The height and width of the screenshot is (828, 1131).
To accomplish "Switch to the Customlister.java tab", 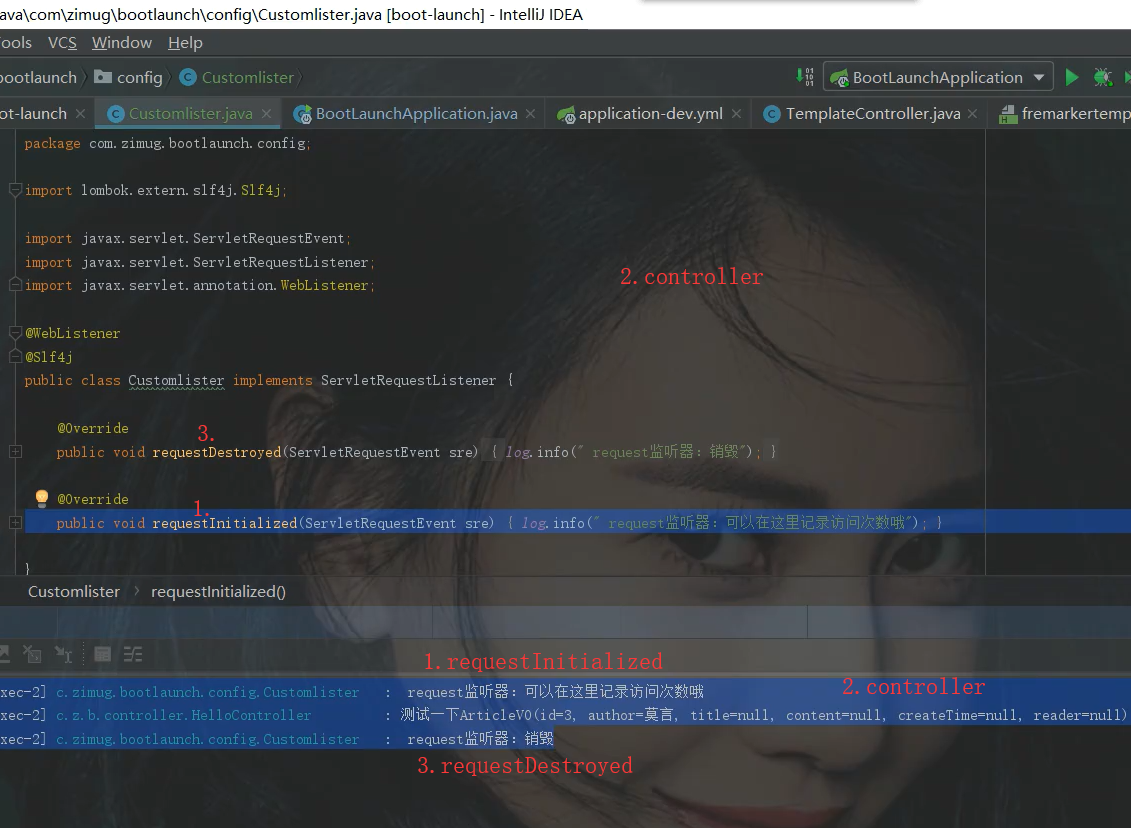I will 190,114.
